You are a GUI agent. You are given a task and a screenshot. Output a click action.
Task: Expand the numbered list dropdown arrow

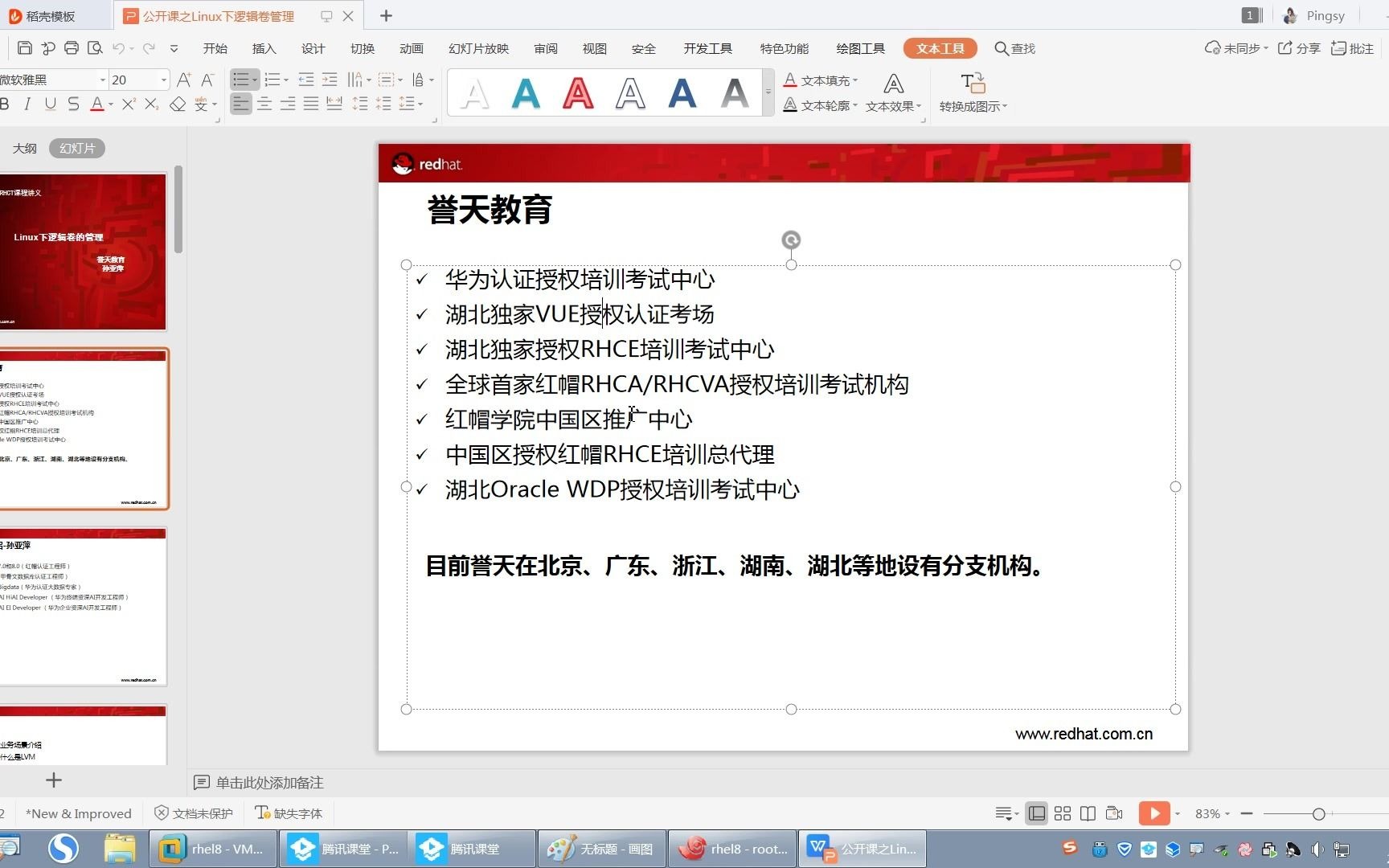286,80
